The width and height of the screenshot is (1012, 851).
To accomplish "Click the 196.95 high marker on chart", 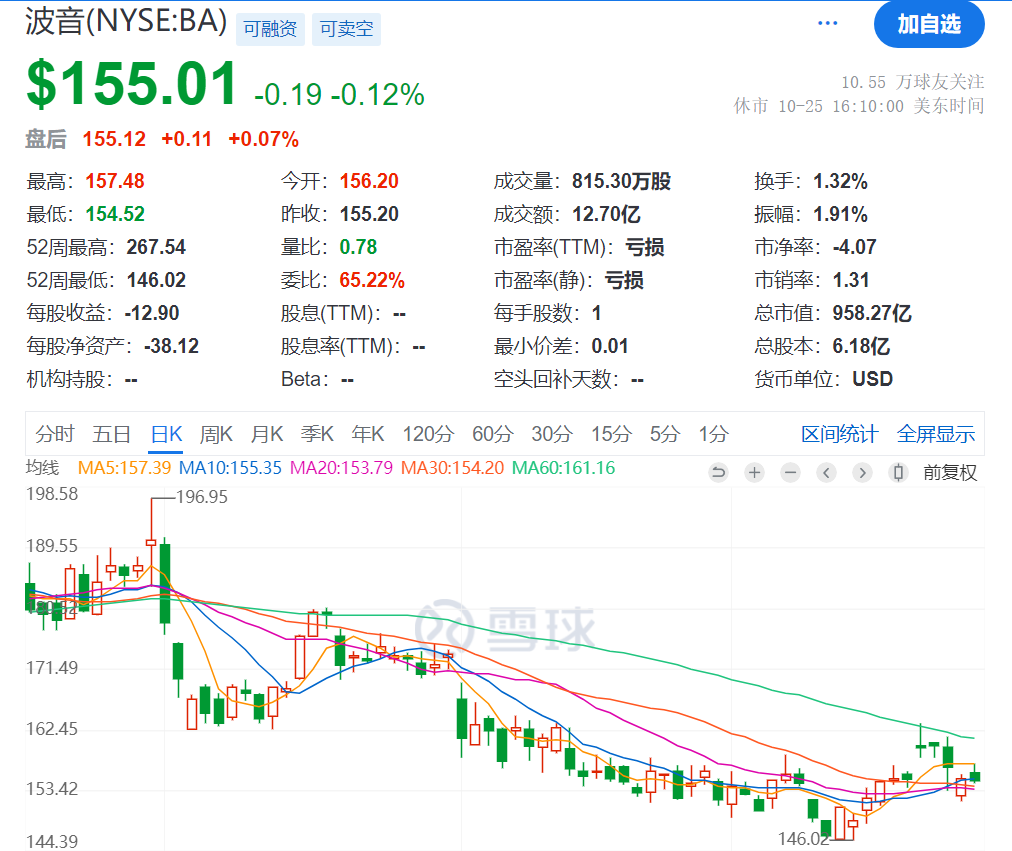I will (x=201, y=497).
